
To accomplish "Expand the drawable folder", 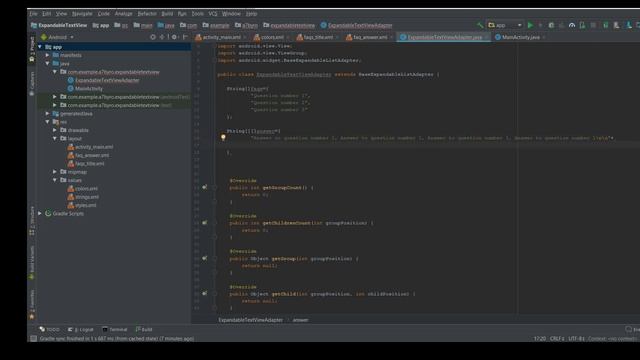I will tap(55, 130).
